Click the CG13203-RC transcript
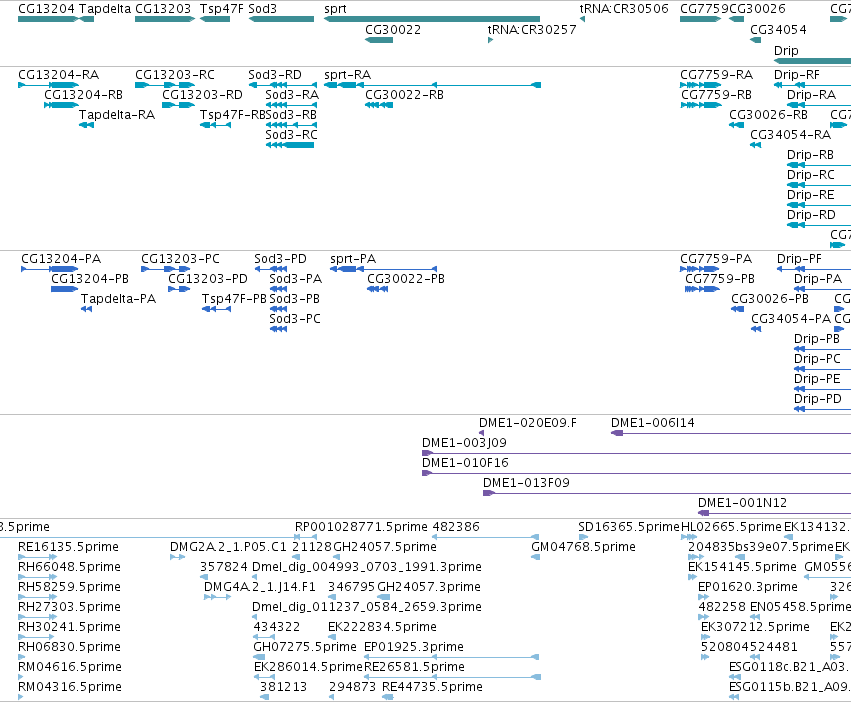Image resolution: width=851 pixels, height=702 pixels. coord(165,85)
